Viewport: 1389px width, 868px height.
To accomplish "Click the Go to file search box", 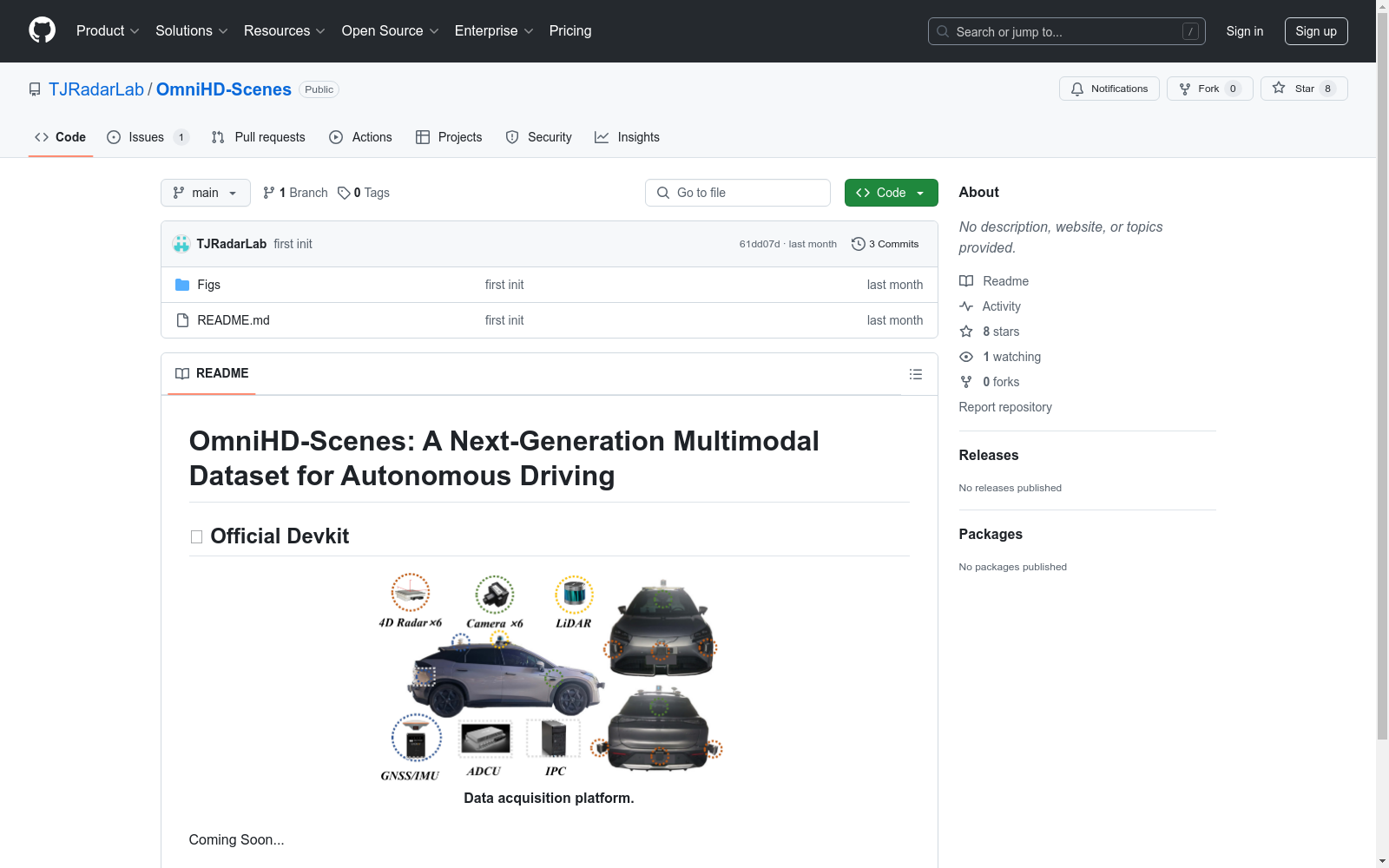I will click(738, 193).
